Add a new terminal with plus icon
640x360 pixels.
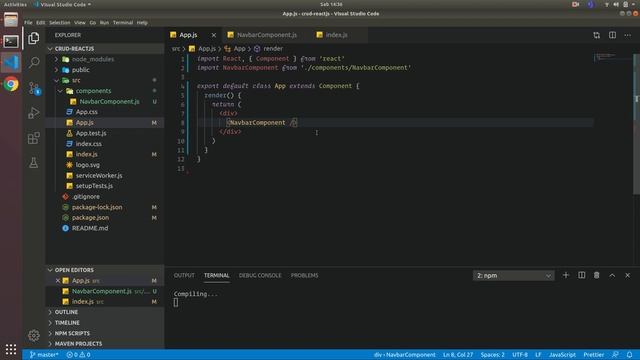tap(566, 276)
